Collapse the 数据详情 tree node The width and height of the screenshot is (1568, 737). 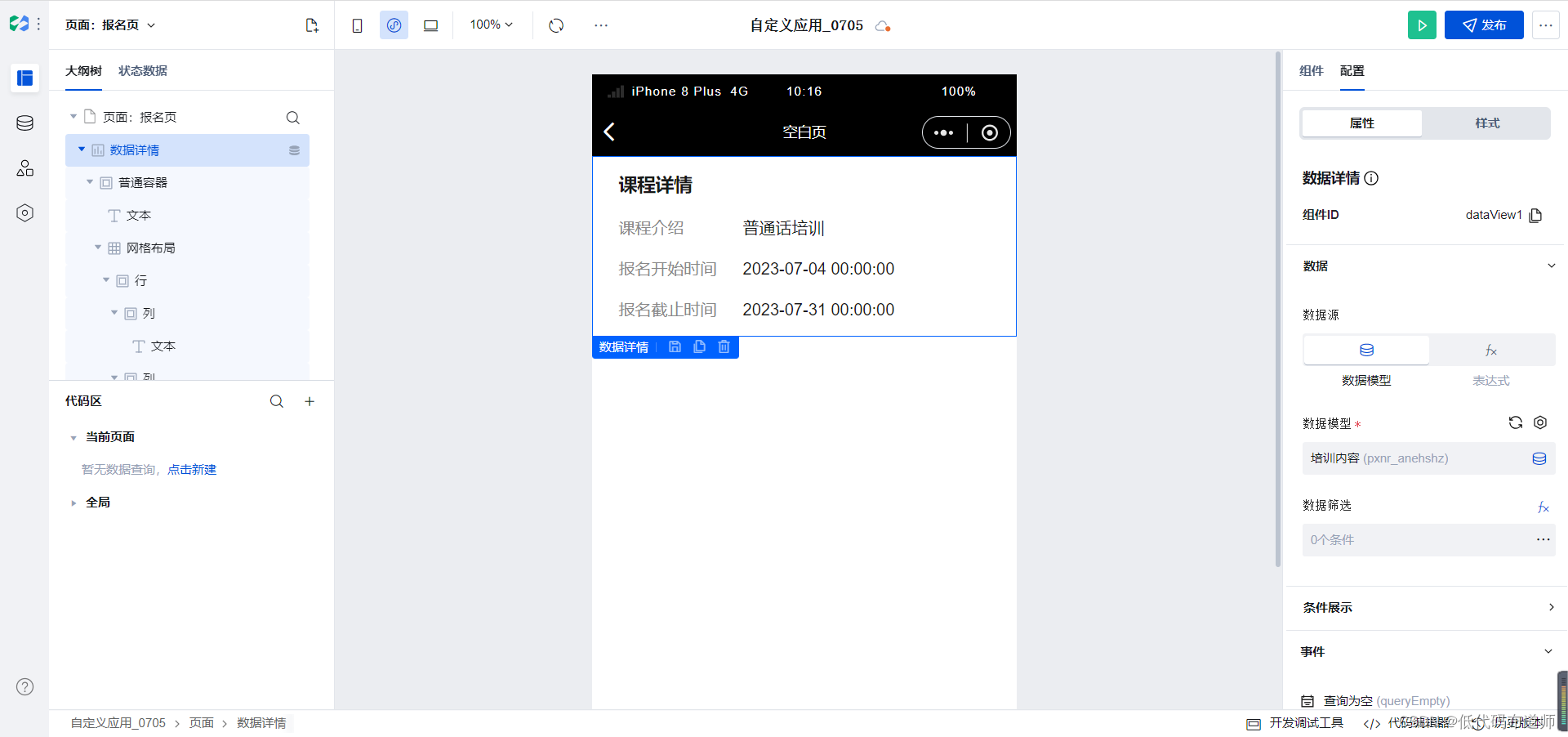[x=82, y=150]
